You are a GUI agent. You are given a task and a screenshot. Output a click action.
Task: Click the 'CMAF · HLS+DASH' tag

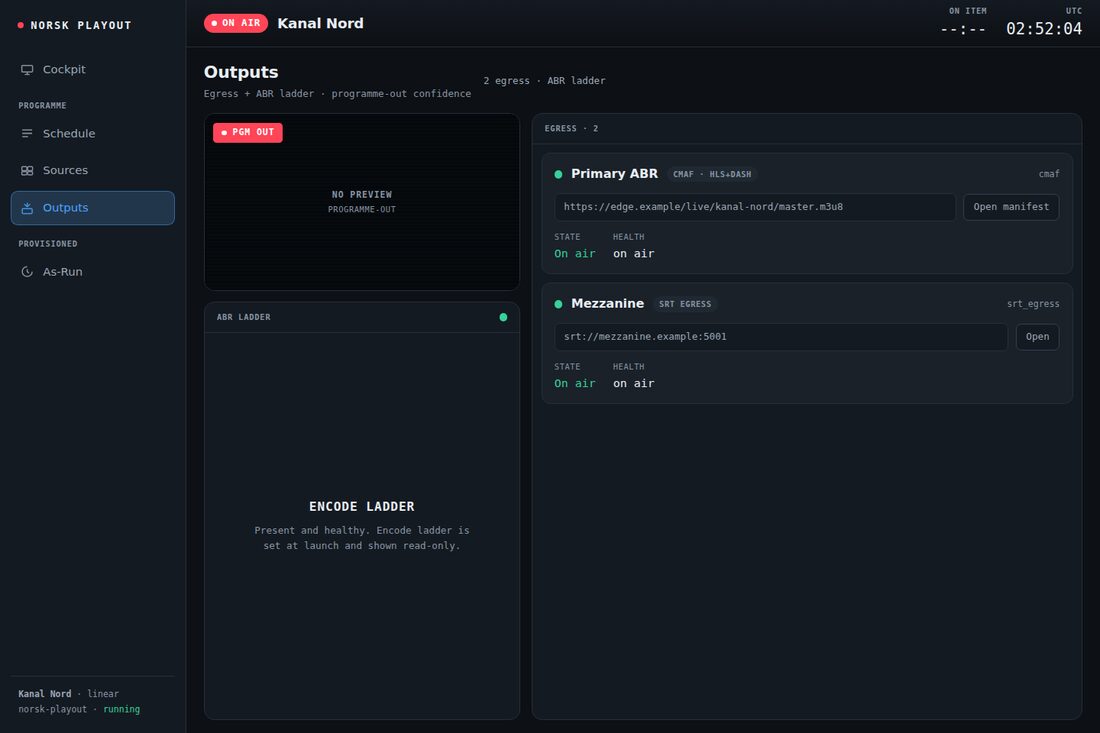[x=712, y=174]
